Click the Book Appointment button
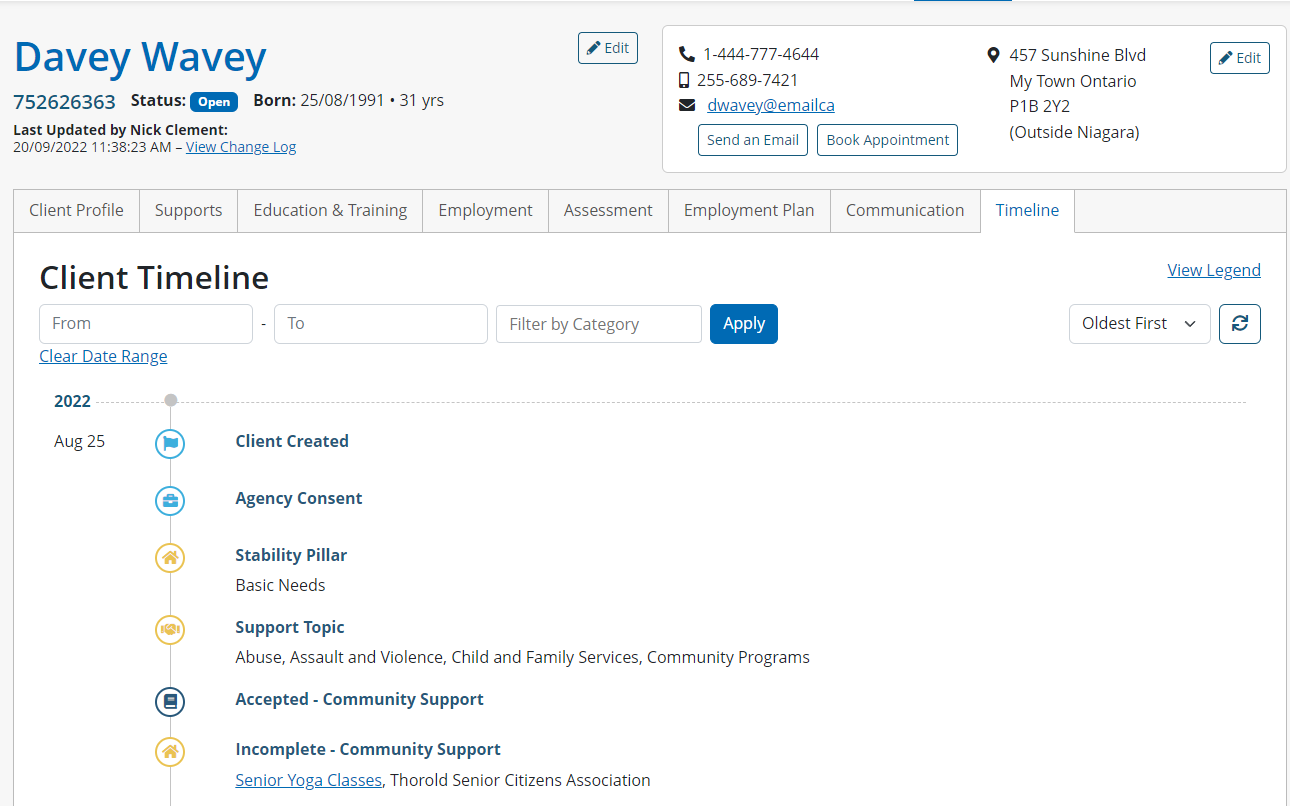The image size is (1290, 806). pyautogui.click(x=887, y=140)
